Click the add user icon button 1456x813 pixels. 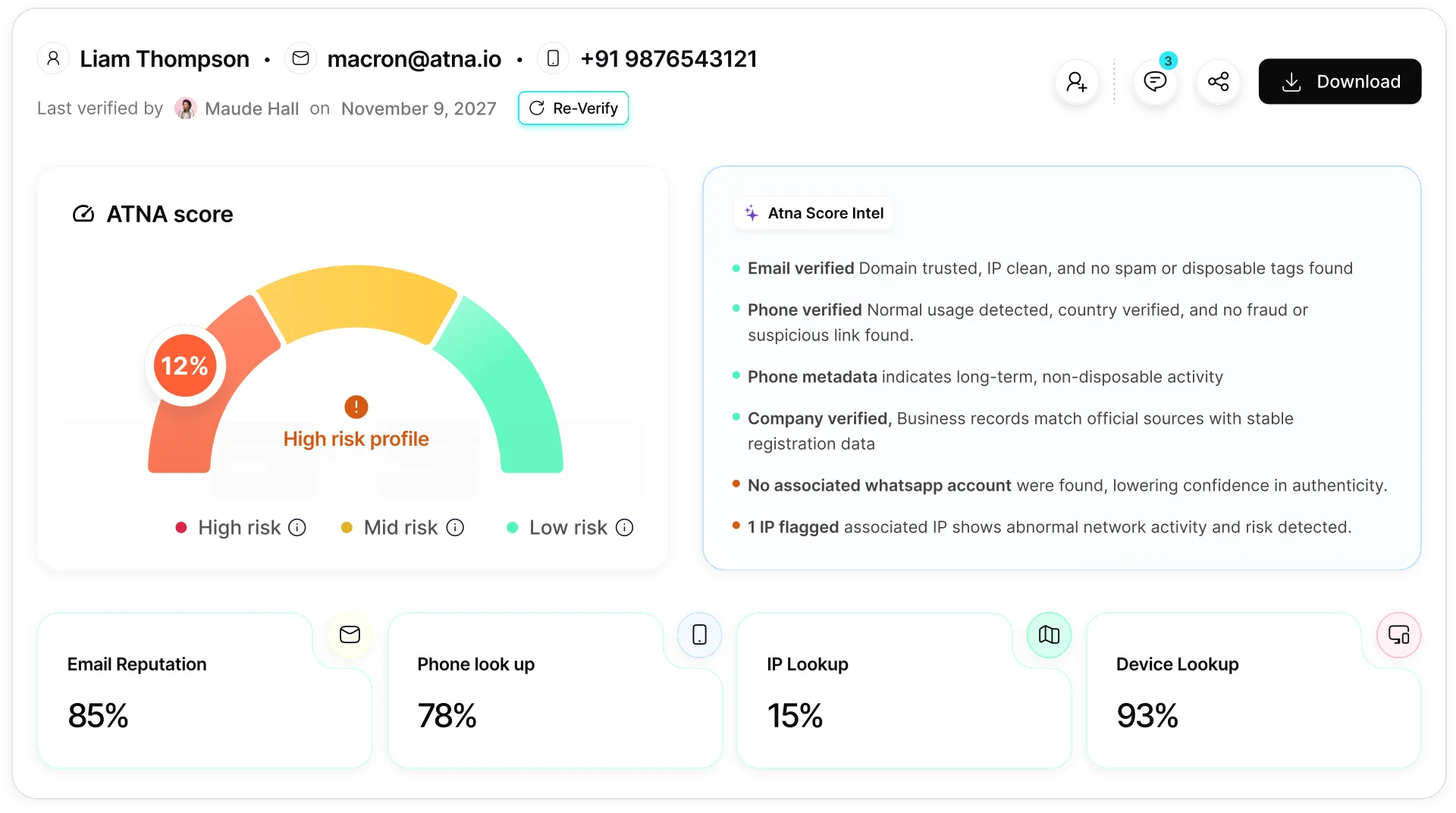tap(1077, 82)
